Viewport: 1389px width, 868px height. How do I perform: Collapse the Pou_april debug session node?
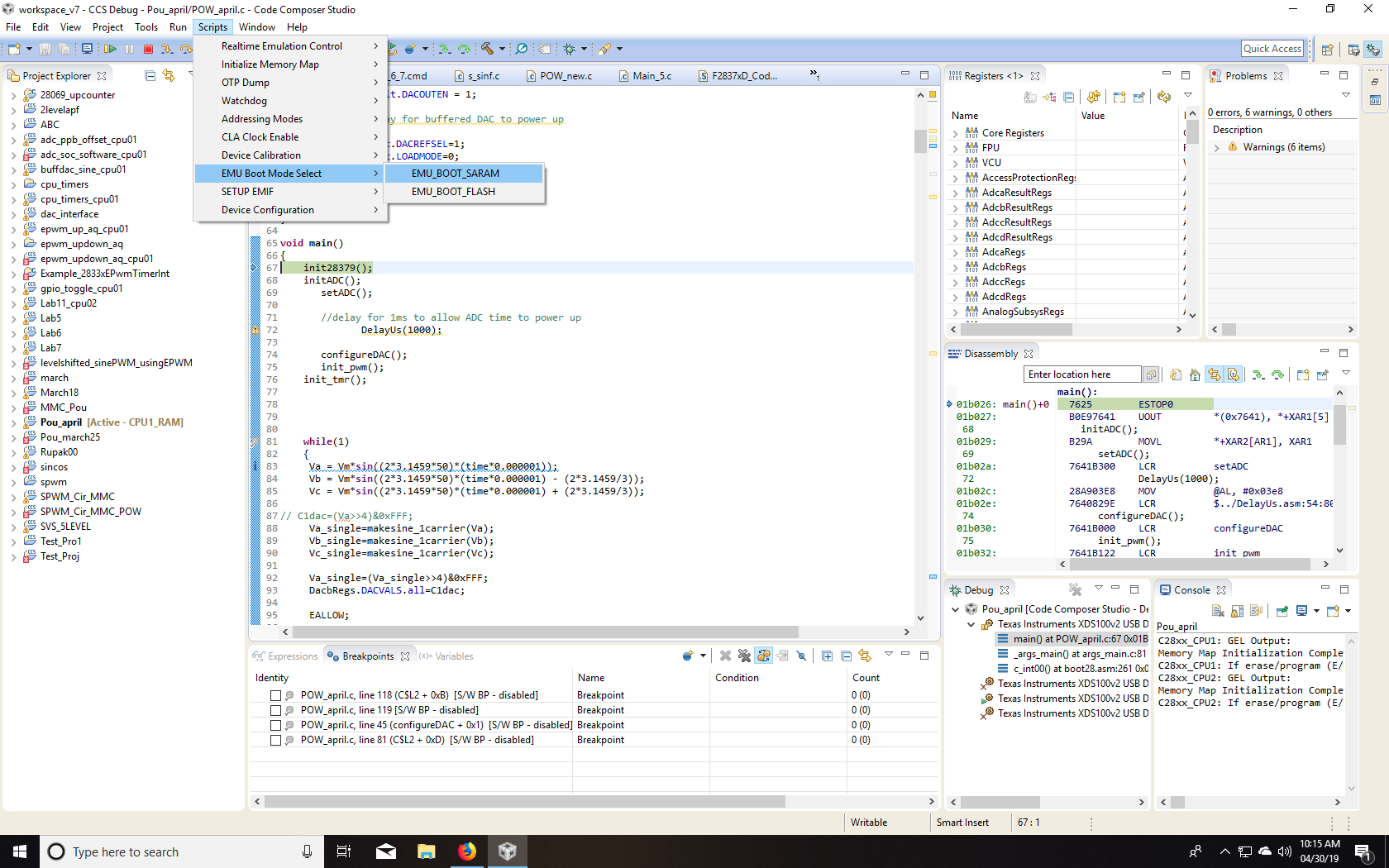956,609
